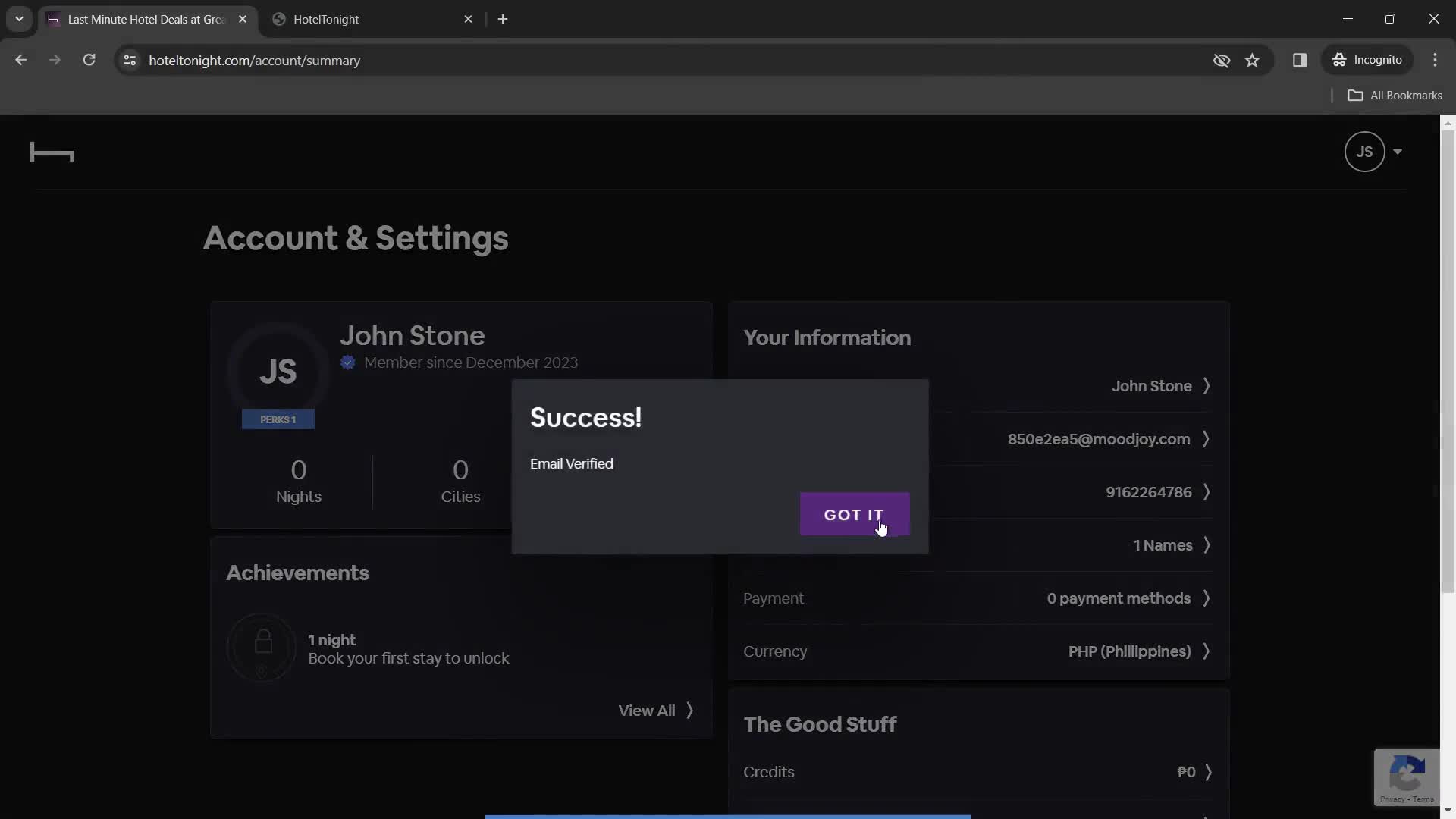Open phone number 9162264786 row
Screen dimensions: 1456x819
[x=978, y=492]
